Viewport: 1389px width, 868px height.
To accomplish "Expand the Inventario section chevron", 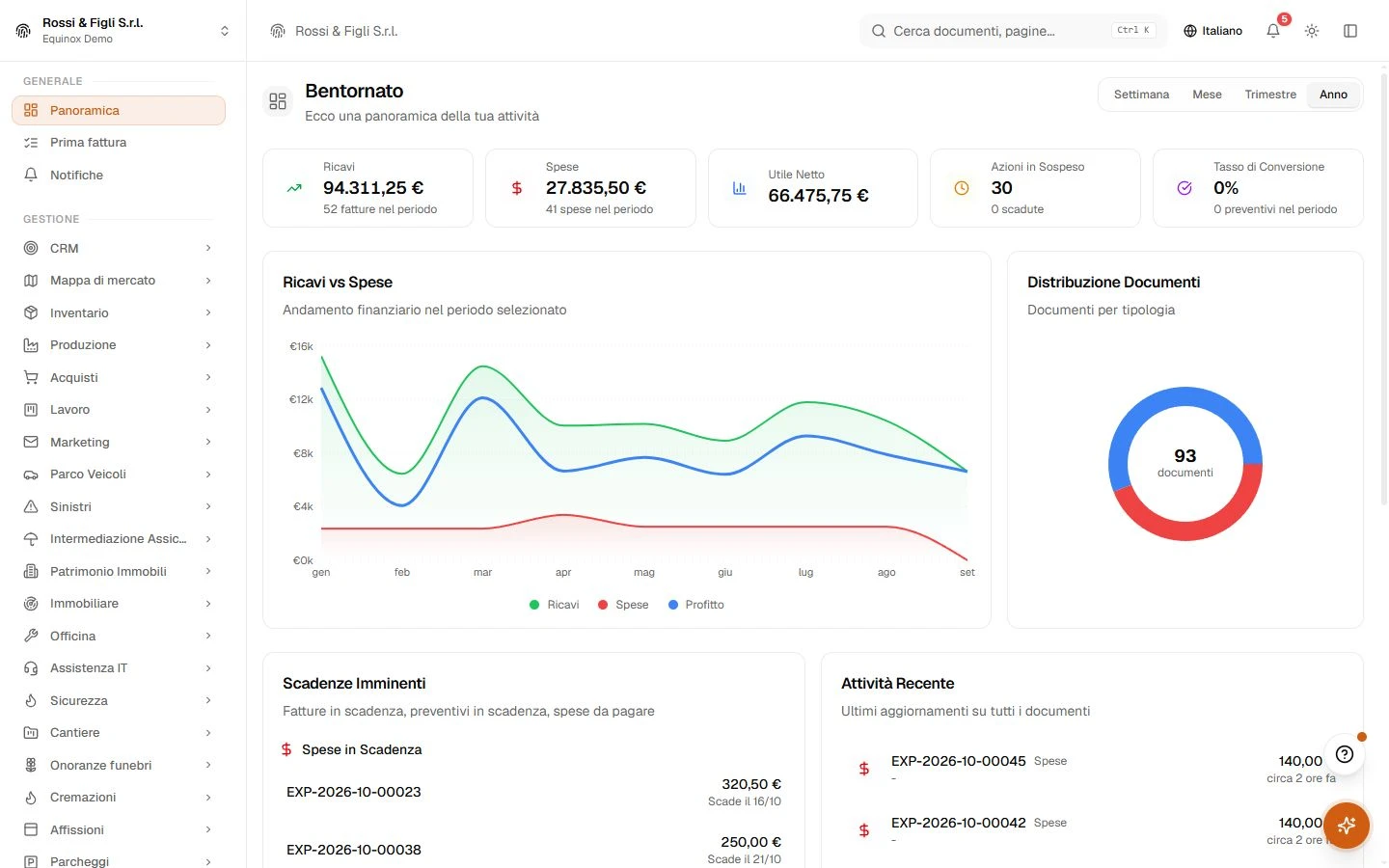I will [208, 312].
